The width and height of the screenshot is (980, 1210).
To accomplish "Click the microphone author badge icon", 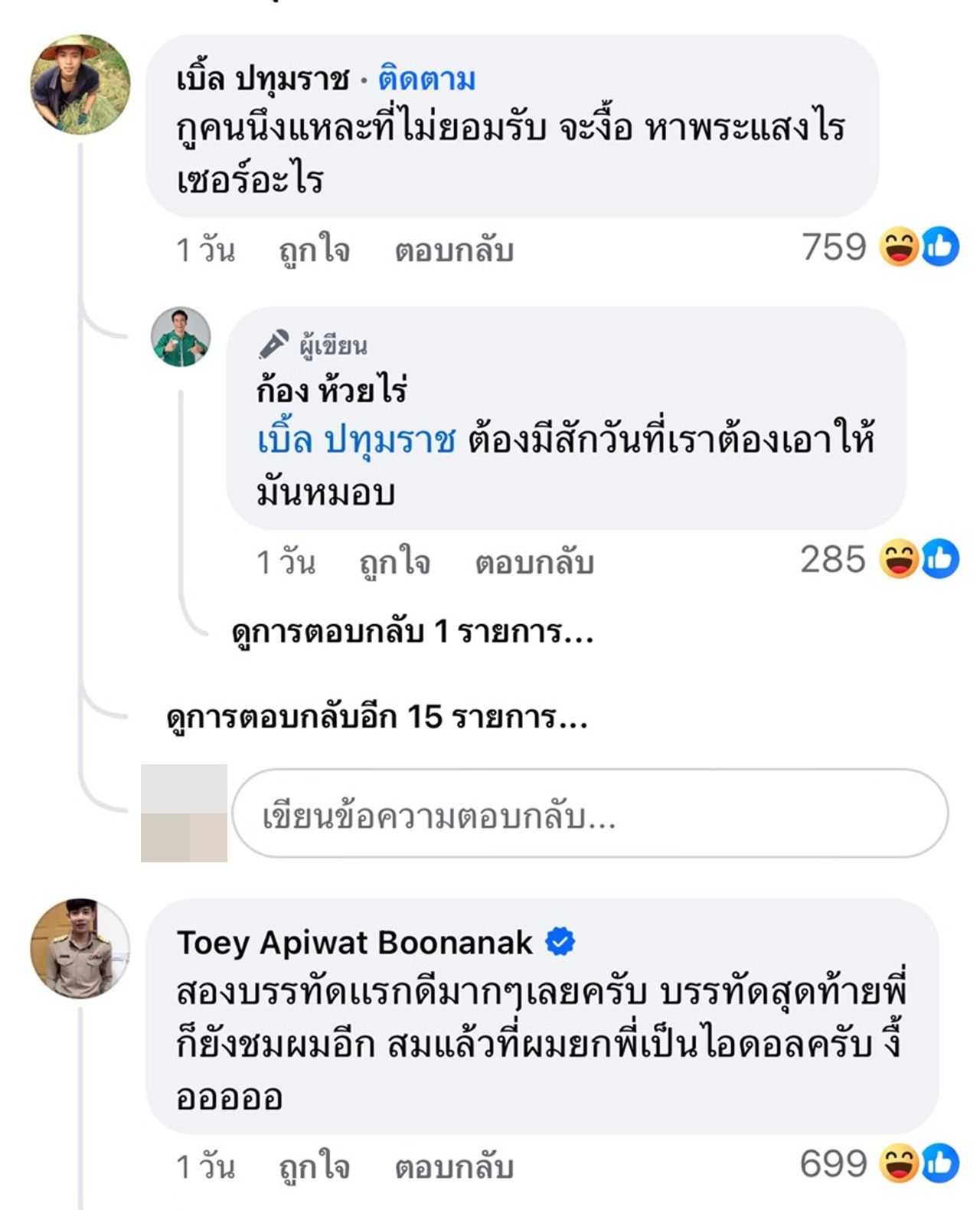I will 273,345.
